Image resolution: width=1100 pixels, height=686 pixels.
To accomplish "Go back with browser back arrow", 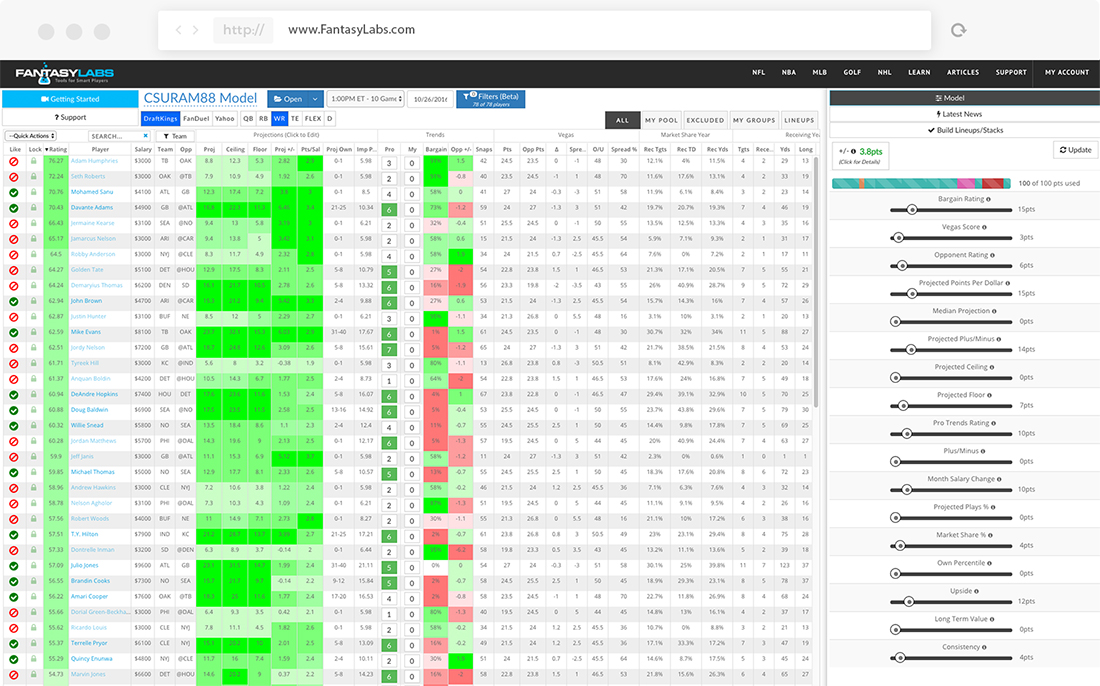I will tap(178, 29).
